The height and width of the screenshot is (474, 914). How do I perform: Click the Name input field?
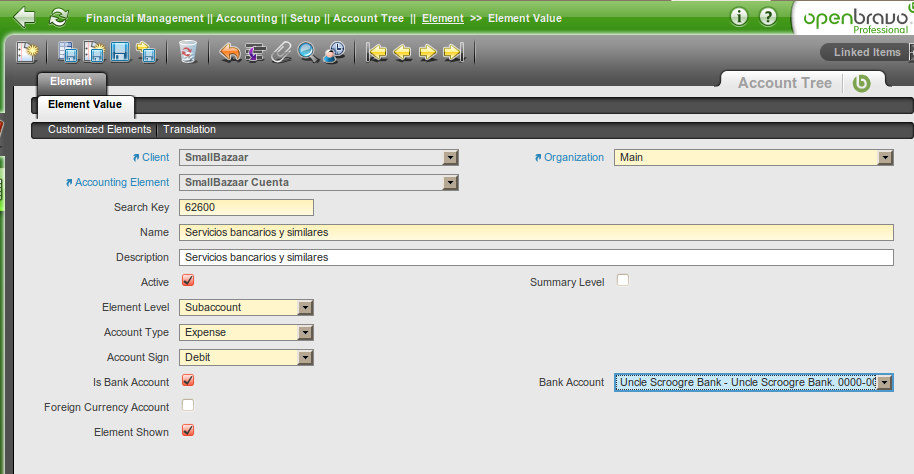coord(536,233)
